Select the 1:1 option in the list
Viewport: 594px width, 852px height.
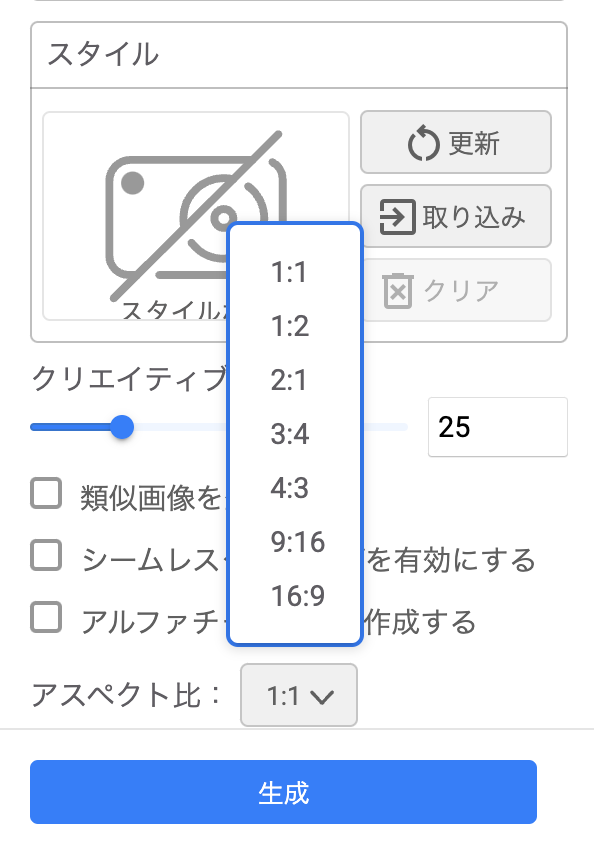click(x=295, y=272)
